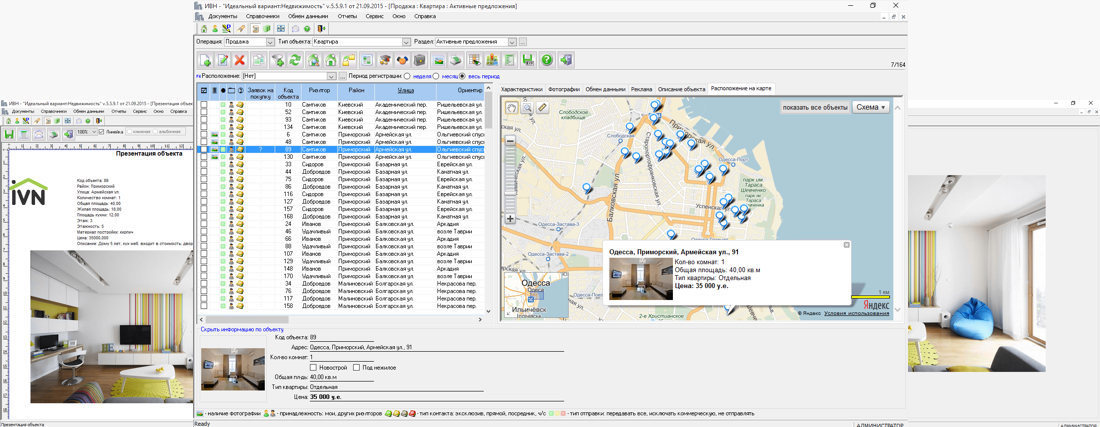
Task: Click the add new object toolbar icon
Action: [205, 60]
